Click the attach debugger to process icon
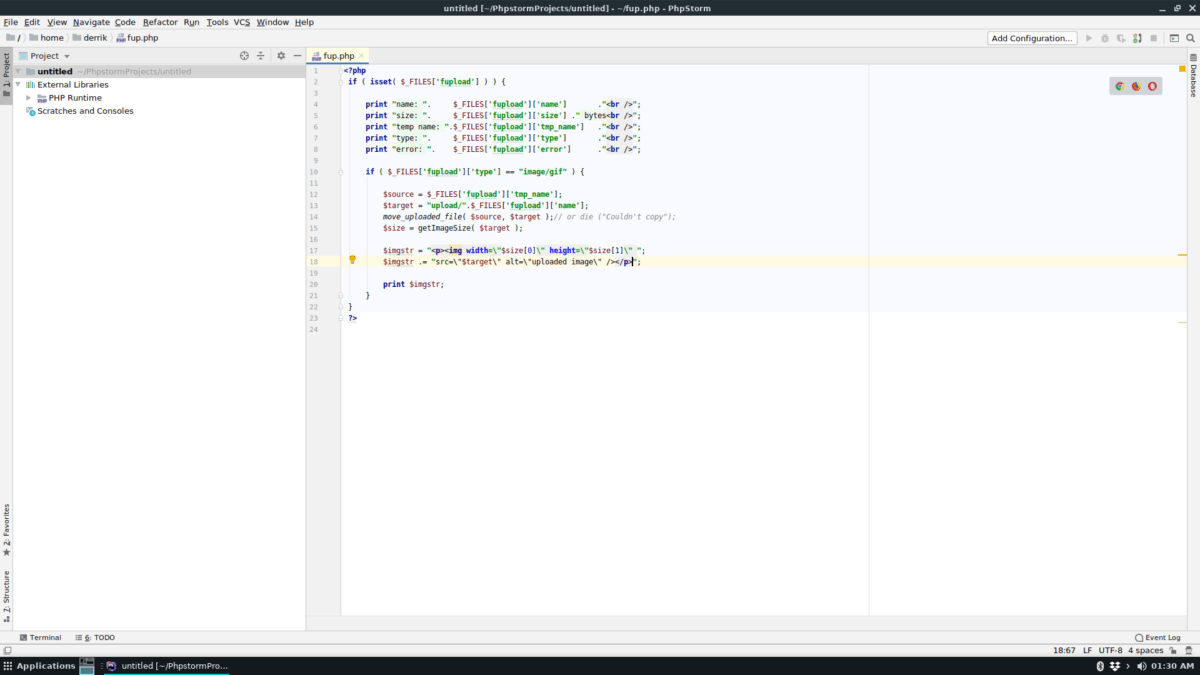The width and height of the screenshot is (1200, 675). 1137,40
